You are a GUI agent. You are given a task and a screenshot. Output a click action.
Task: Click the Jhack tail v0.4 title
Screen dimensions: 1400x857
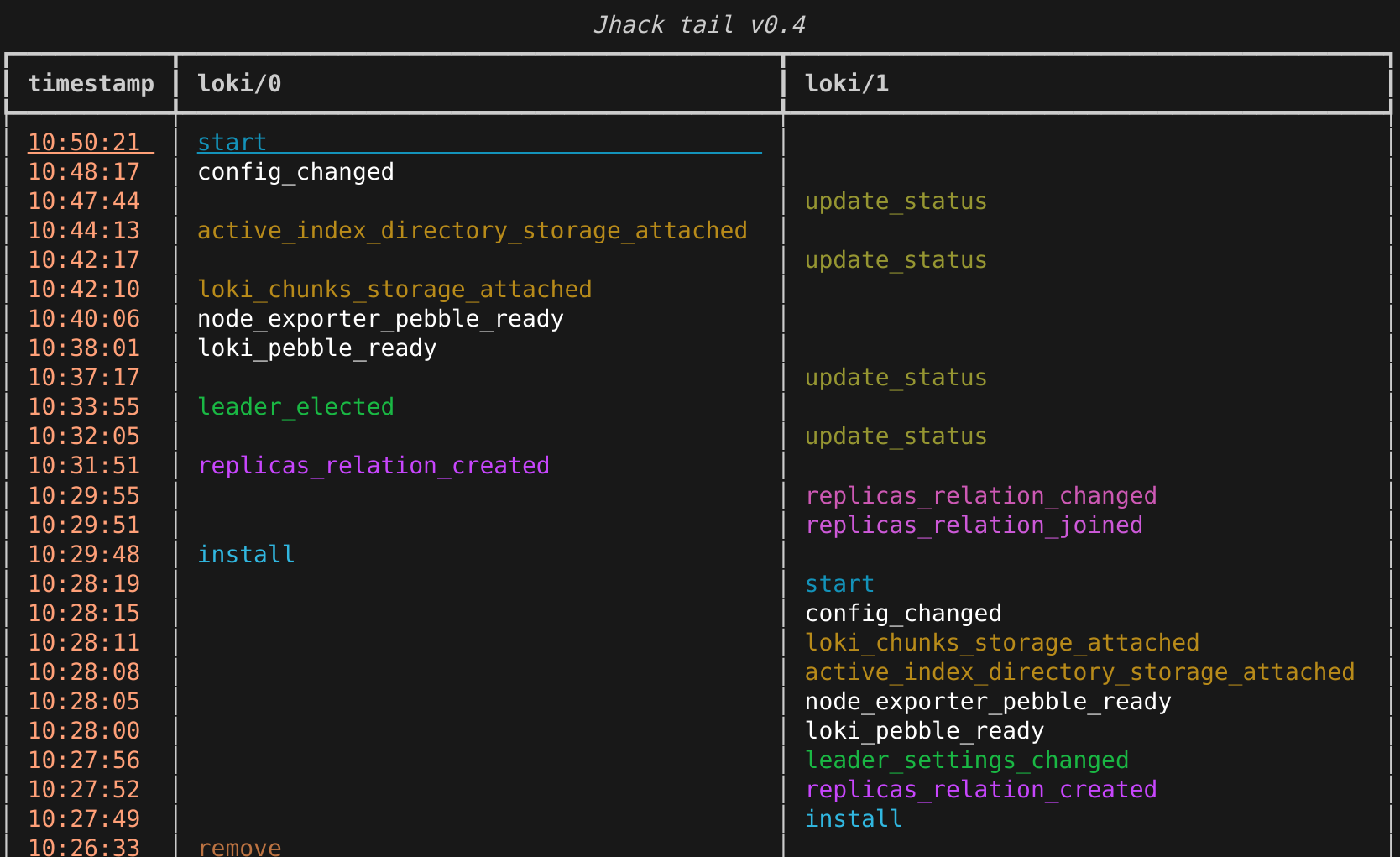pyautogui.click(x=699, y=25)
